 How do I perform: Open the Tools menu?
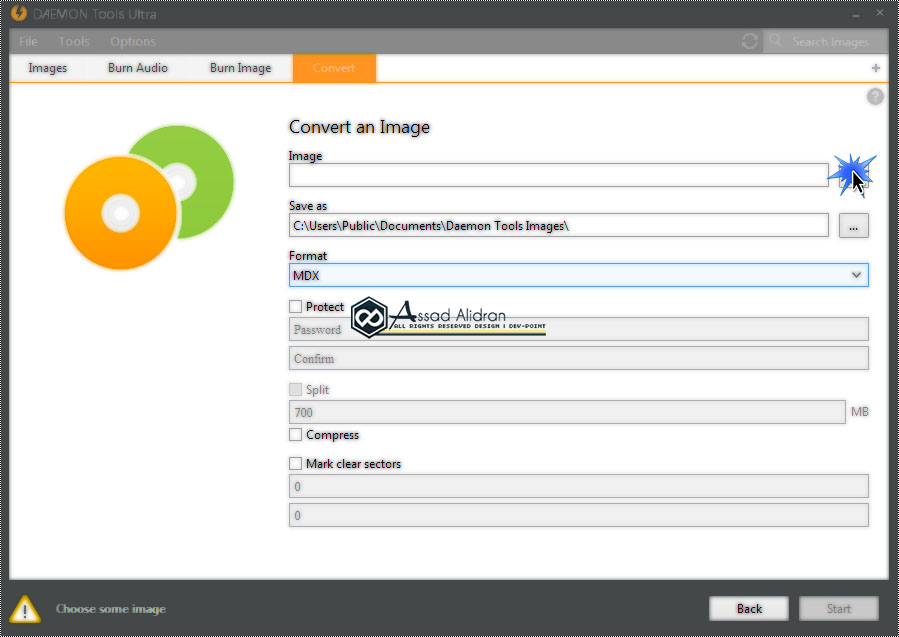click(74, 41)
